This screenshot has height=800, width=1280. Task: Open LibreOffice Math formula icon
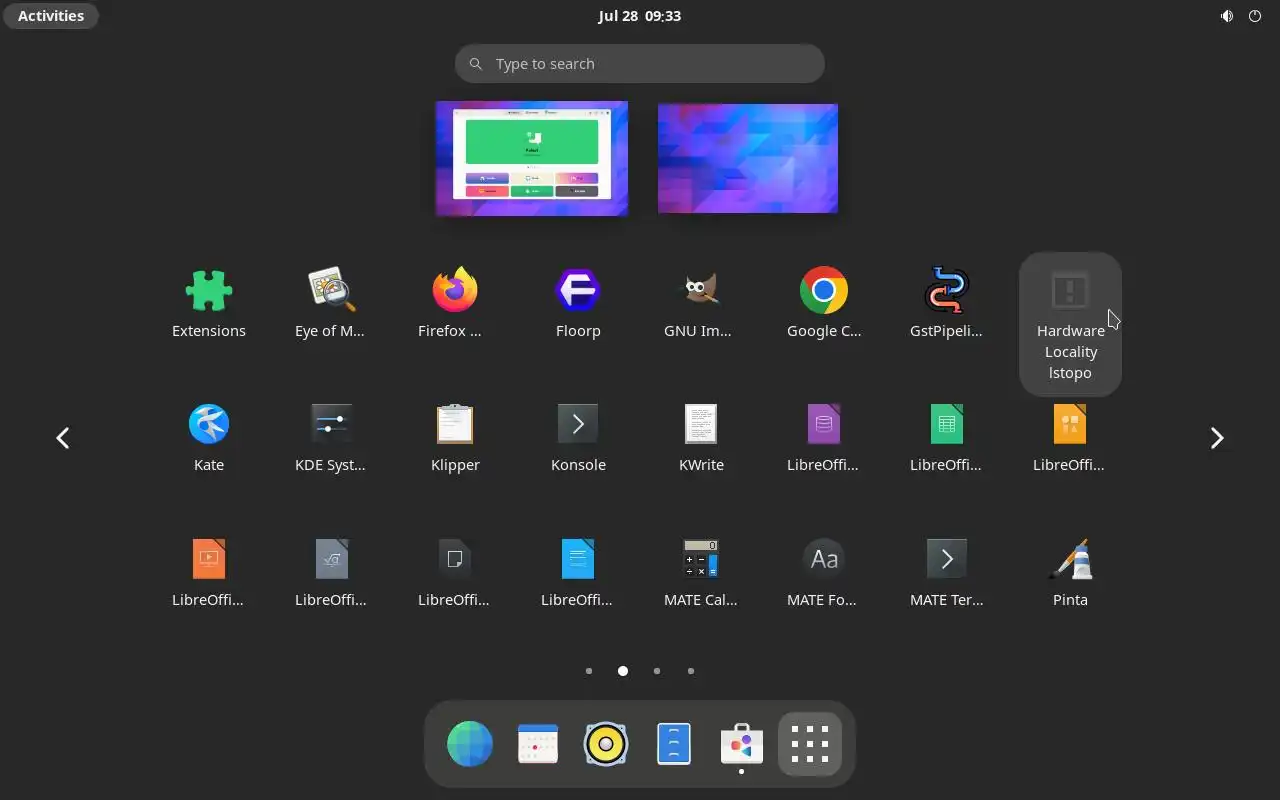click(x=331, y=573)
